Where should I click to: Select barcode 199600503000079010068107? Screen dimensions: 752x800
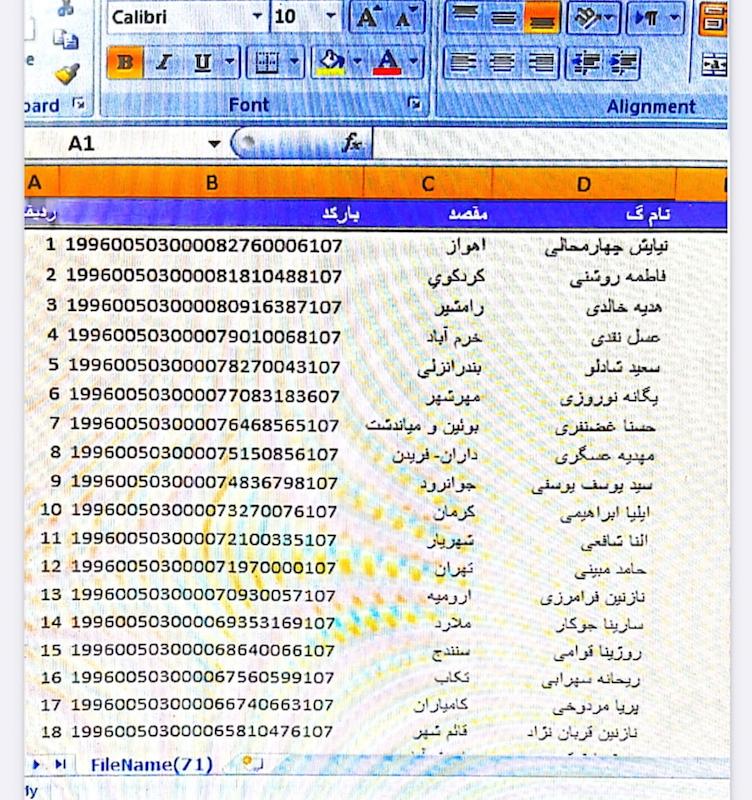tap(204, 336)
